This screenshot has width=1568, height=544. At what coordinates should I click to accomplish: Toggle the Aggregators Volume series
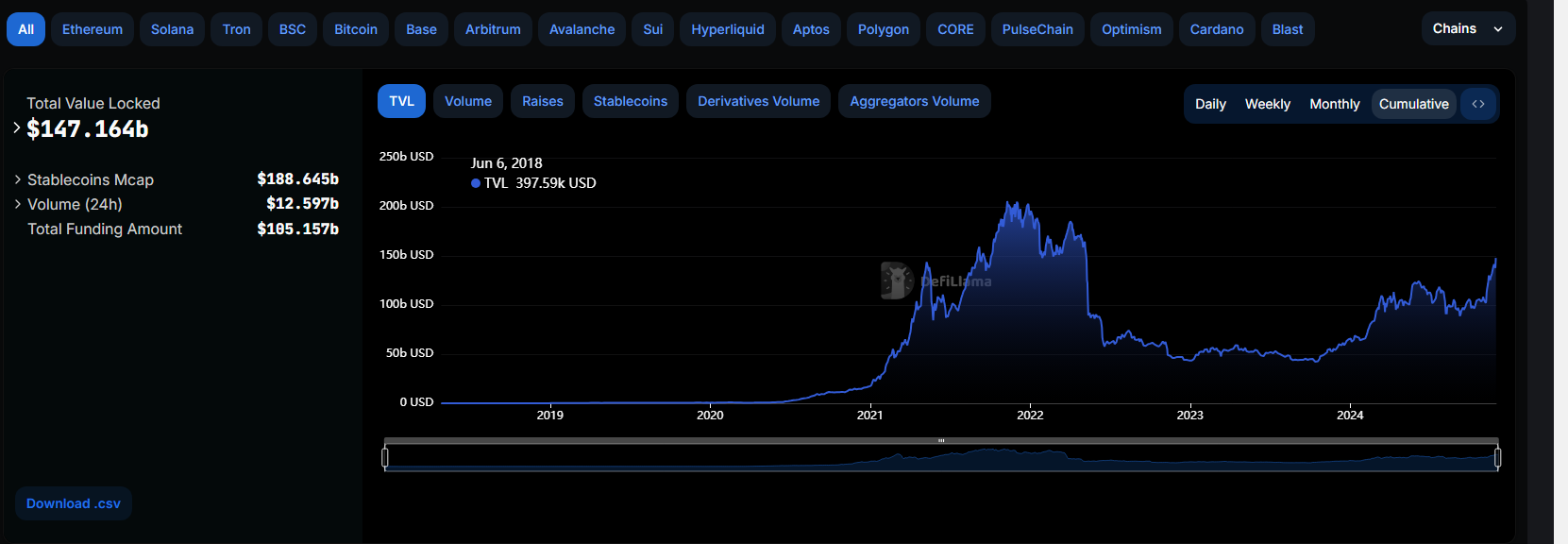tap(915, 101)
